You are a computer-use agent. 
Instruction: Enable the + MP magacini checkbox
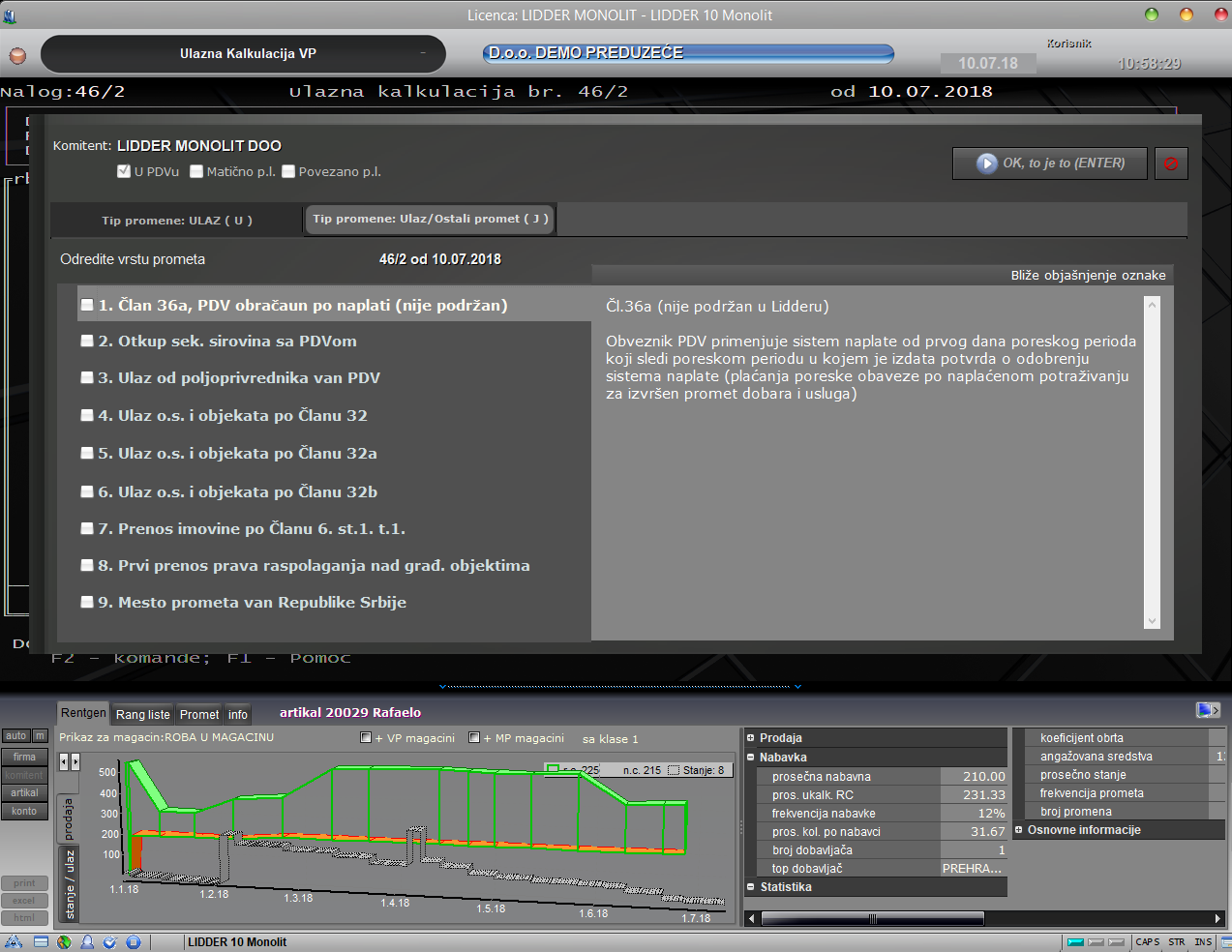click(x=474, y=737)
